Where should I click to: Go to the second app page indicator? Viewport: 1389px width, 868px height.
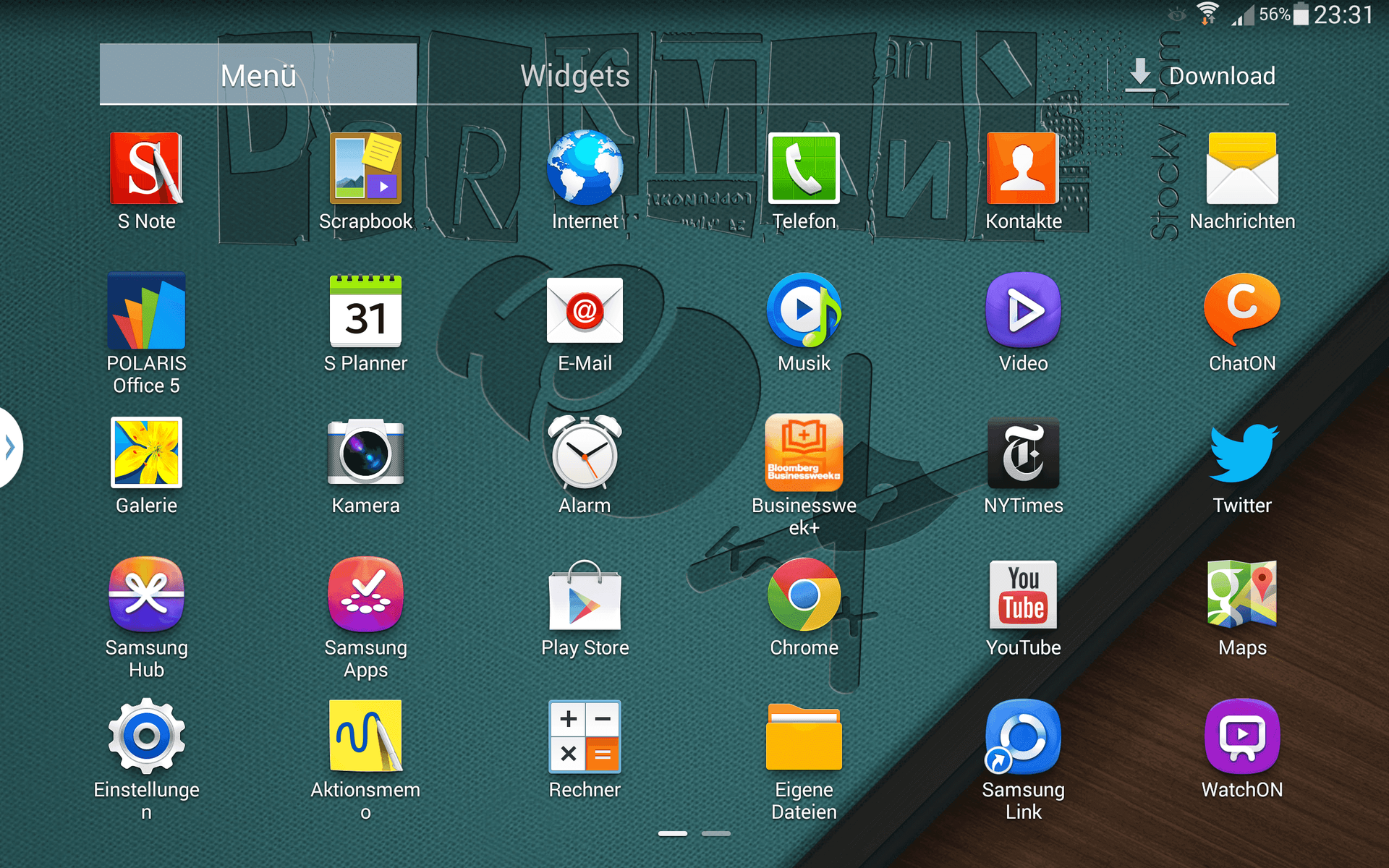[715, 834]
